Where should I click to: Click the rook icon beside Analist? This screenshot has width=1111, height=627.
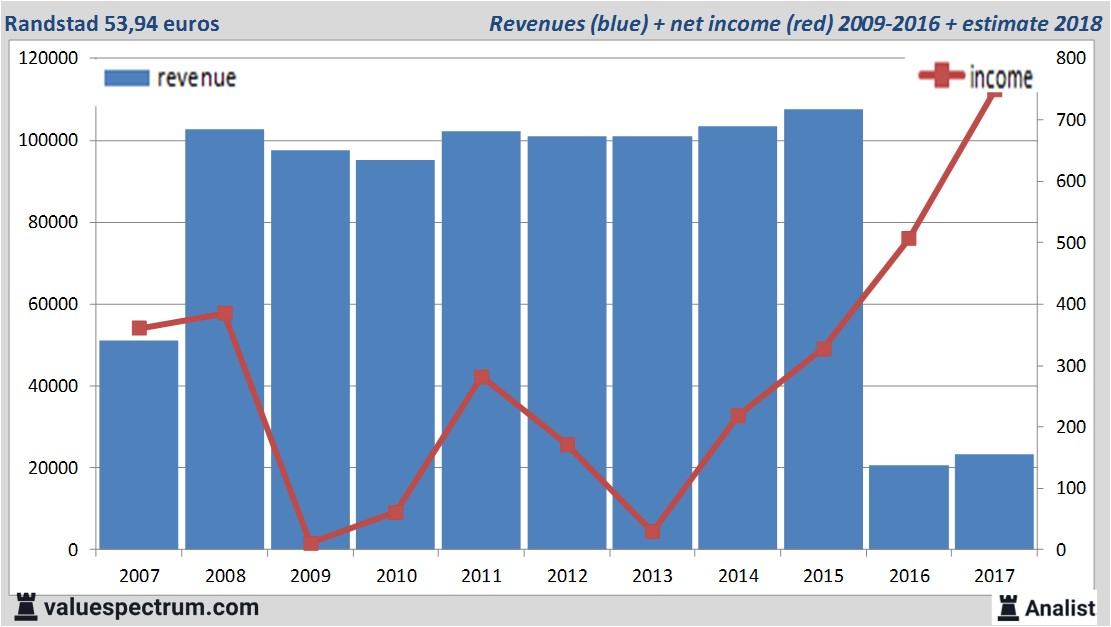tap(1008, 607)
